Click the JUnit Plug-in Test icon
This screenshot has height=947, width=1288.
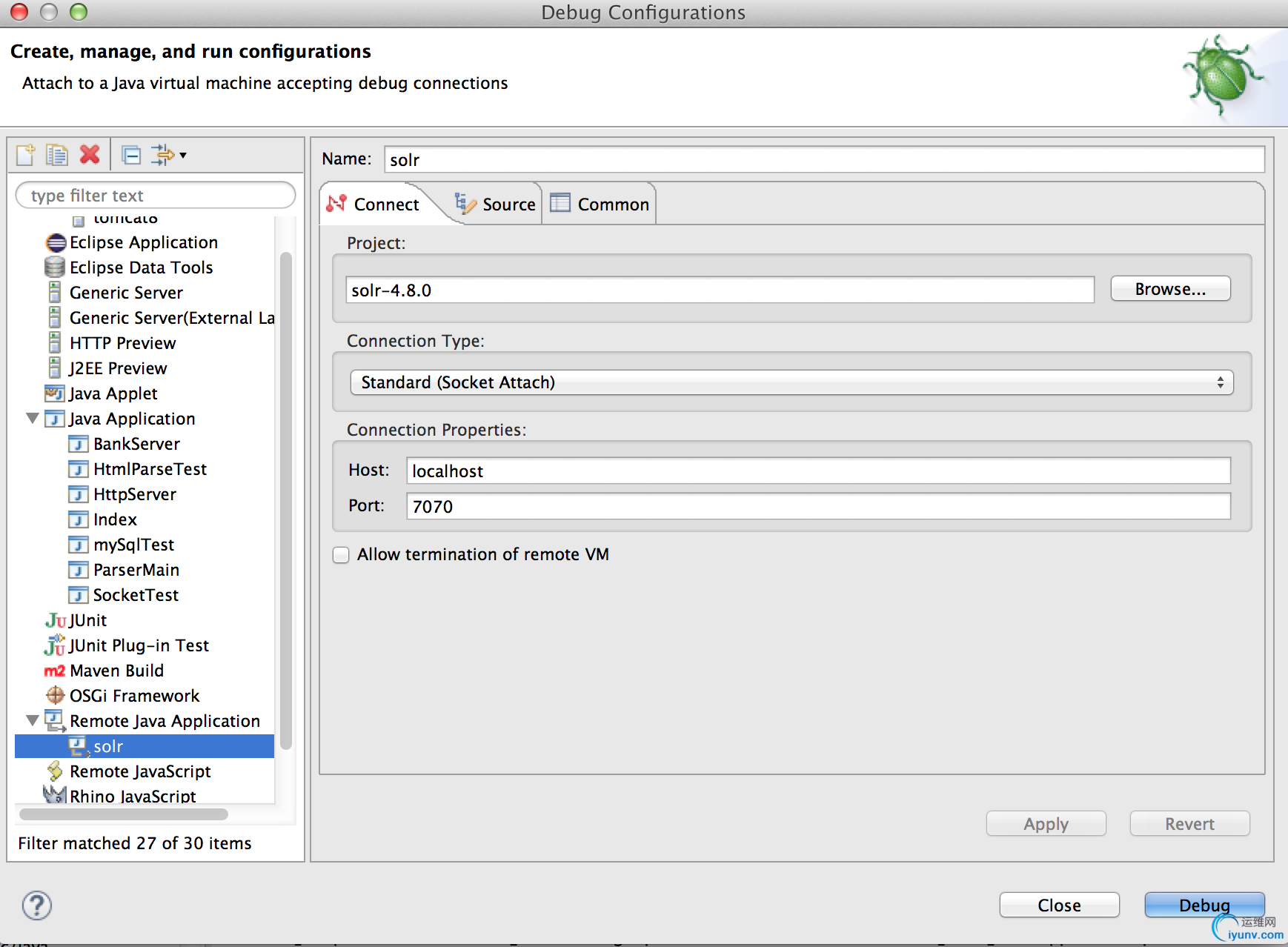[x=55, y=645]
